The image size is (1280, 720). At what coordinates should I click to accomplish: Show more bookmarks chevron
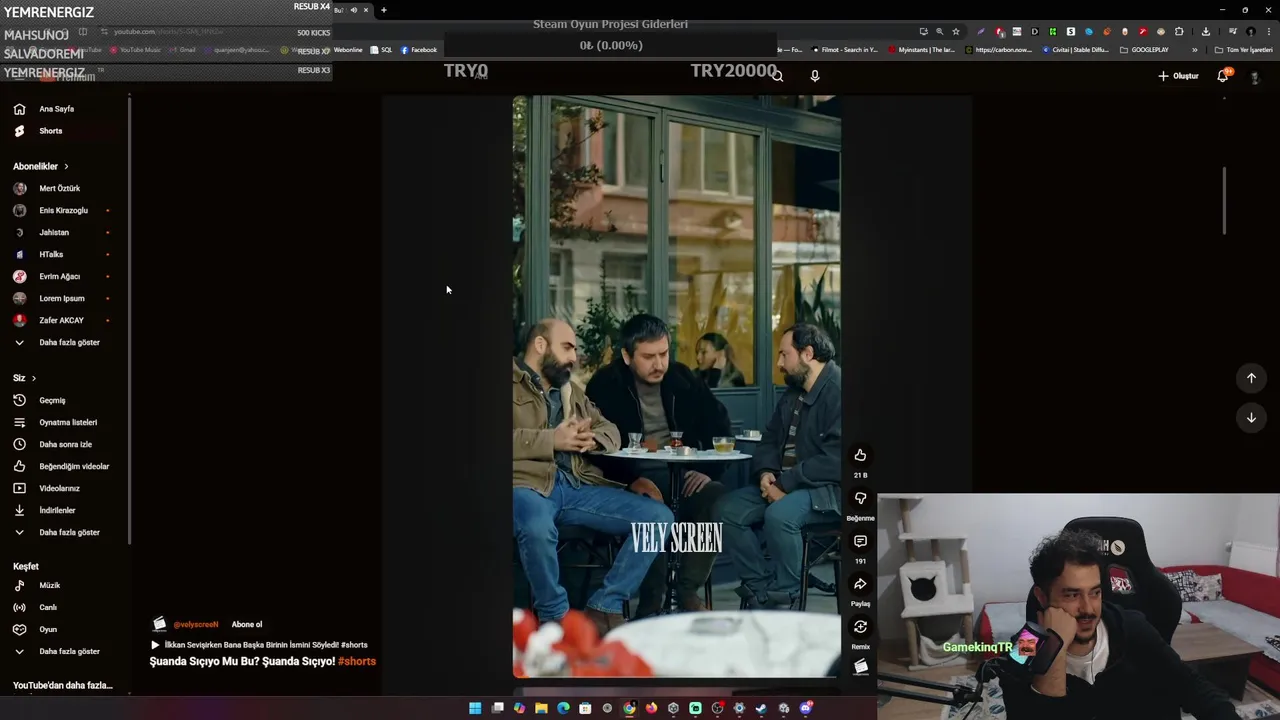click(x=1195, y=50)
